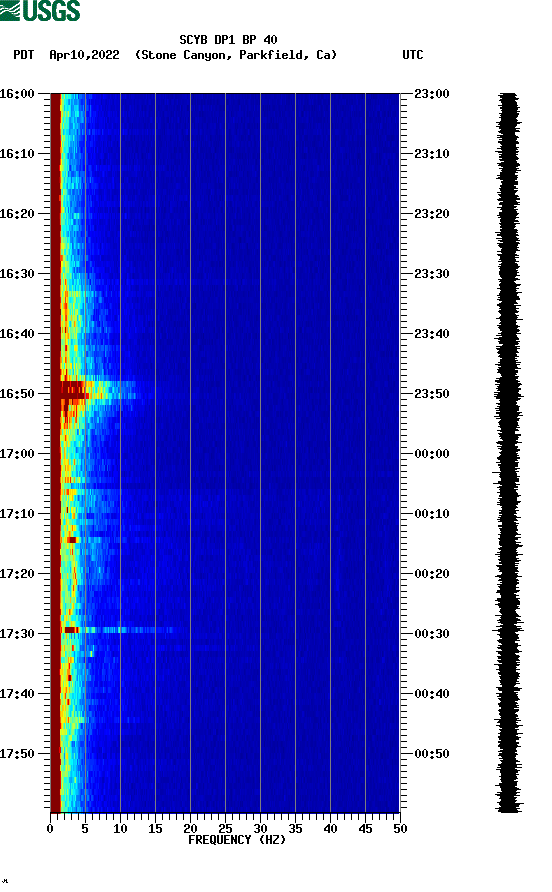
Task: Click the "PDT" timezone label
Action: click(x=23, y=55)
